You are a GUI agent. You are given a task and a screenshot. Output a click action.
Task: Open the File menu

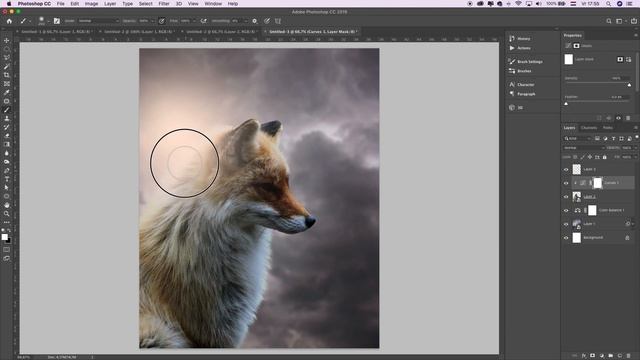point(60,4)
